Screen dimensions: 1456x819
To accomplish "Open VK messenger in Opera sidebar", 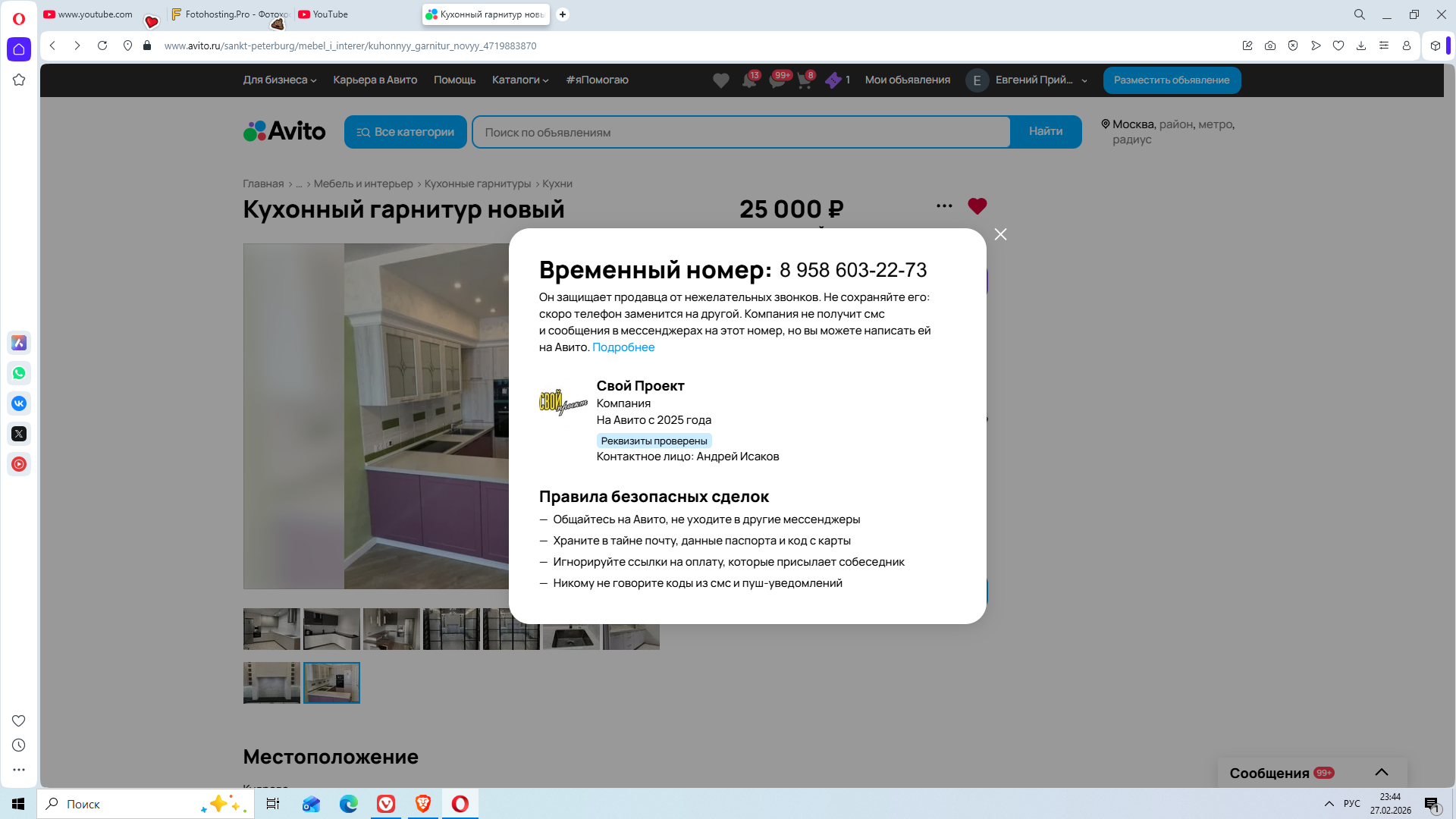I will pos(19,403).
